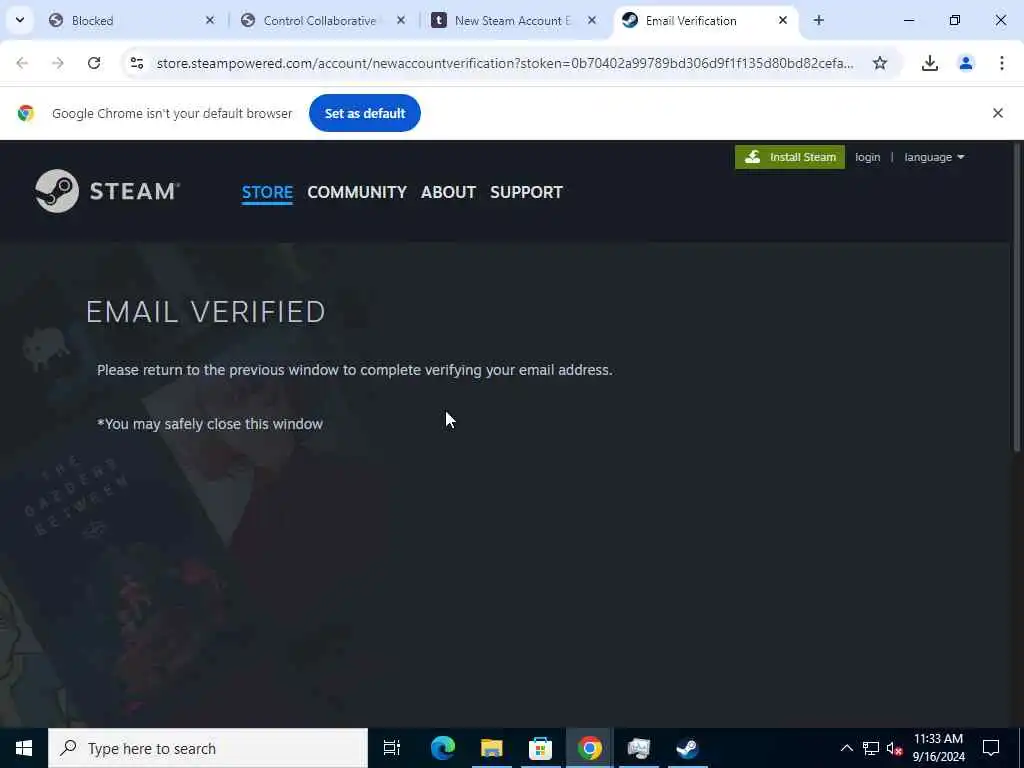Open the notifications action center
This screenshot has height=768, width=1024.
click(991, 748)
